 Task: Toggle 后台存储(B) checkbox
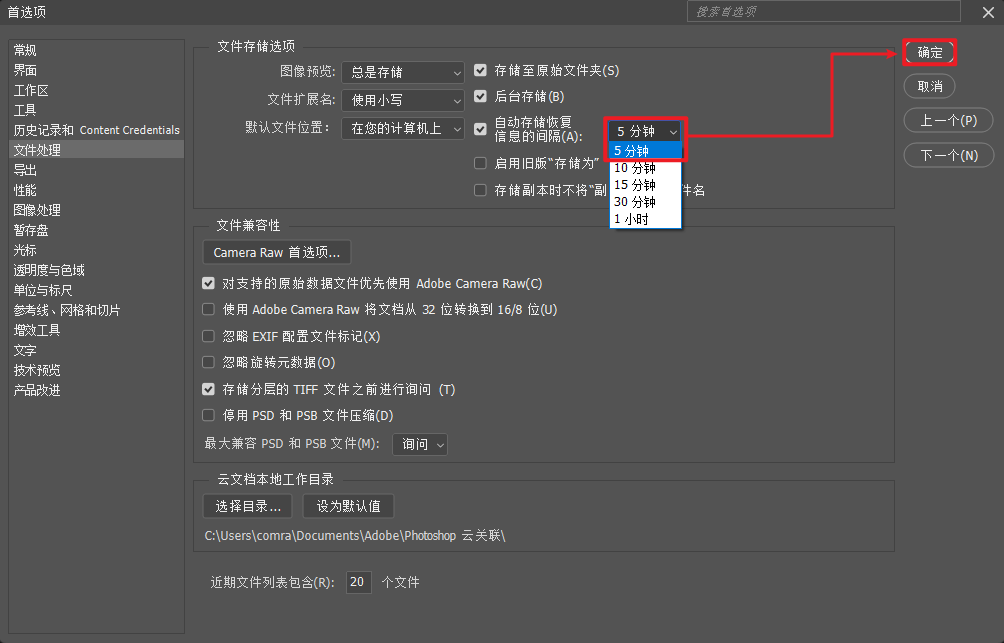[x=480, y=97]
